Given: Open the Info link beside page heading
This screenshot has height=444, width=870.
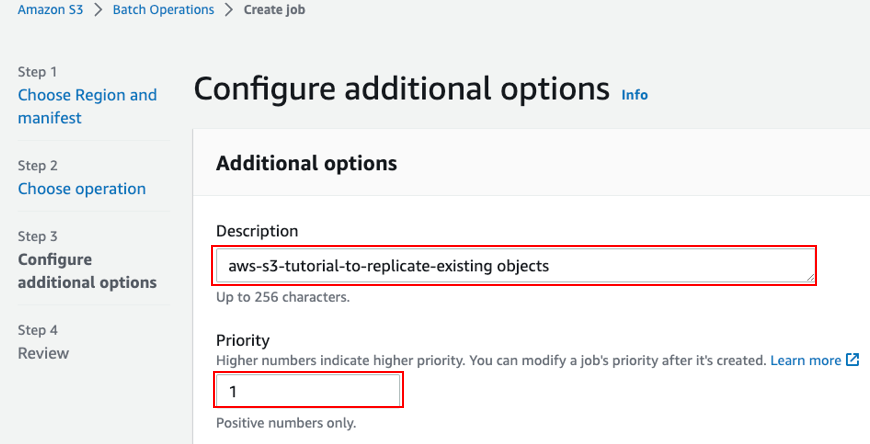Looking at the screenshot, I should (x=634, y=95).
